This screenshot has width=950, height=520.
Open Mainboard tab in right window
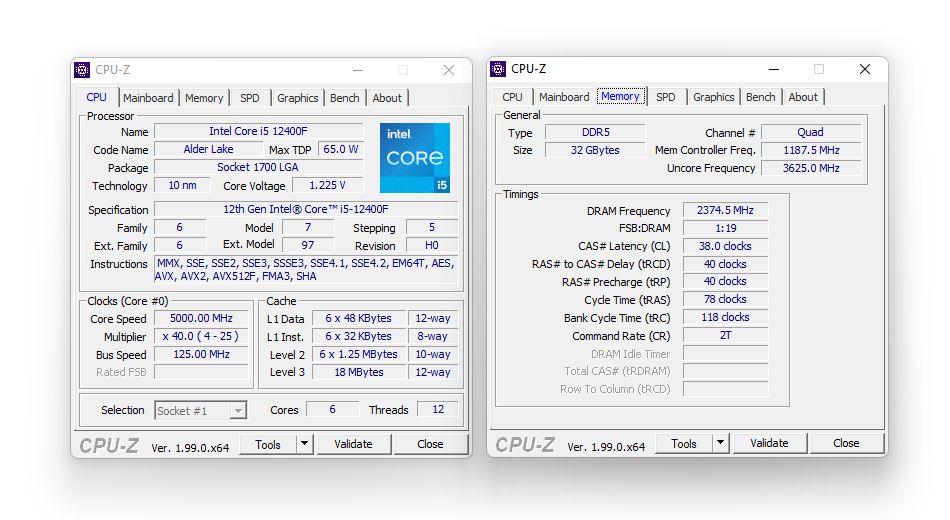564,97
